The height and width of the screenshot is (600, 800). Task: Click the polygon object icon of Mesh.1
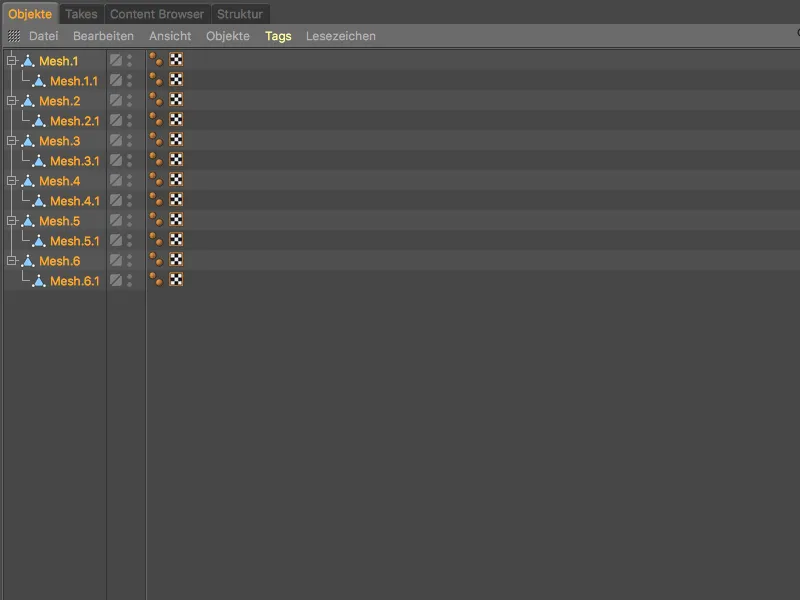click(x=28, y=61)
